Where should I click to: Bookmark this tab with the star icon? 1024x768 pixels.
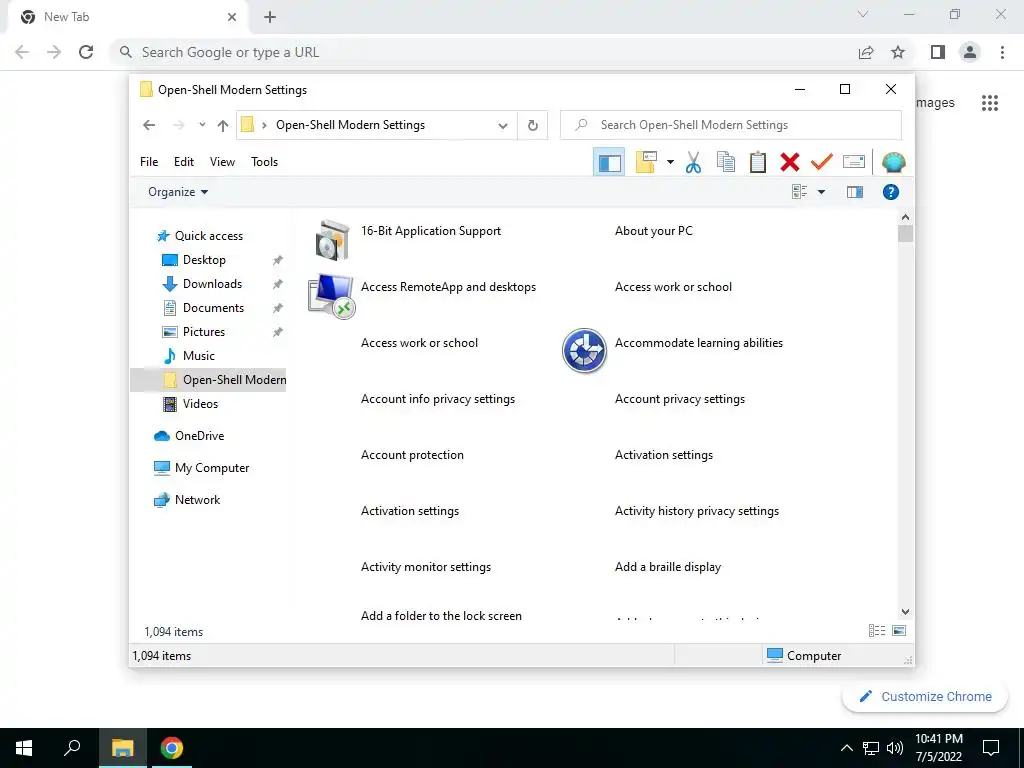coord(898,52)
